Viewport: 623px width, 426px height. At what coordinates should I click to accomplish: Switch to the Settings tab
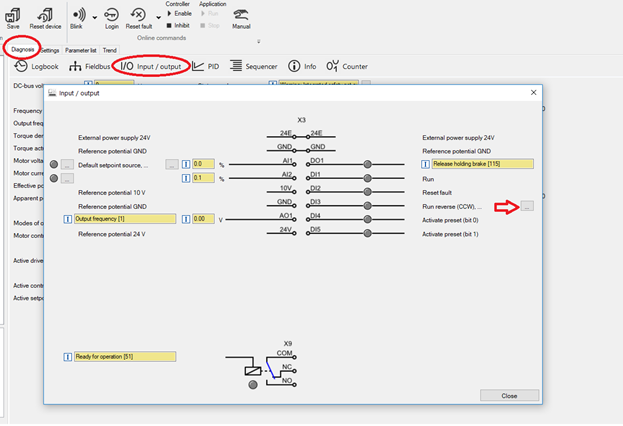(49, 48)
